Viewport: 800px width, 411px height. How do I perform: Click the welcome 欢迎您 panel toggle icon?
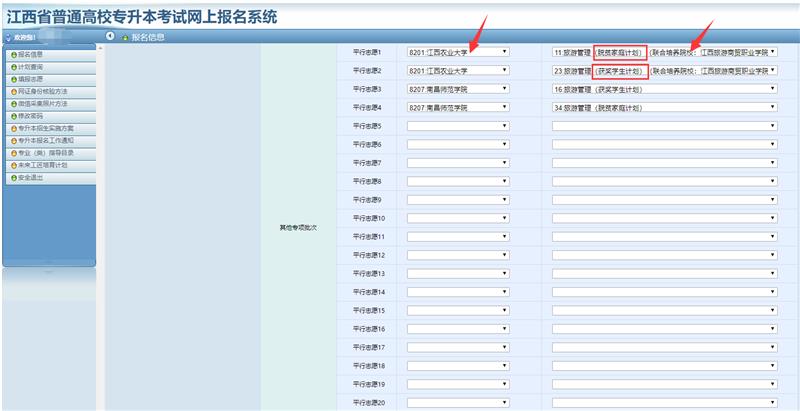8,38
